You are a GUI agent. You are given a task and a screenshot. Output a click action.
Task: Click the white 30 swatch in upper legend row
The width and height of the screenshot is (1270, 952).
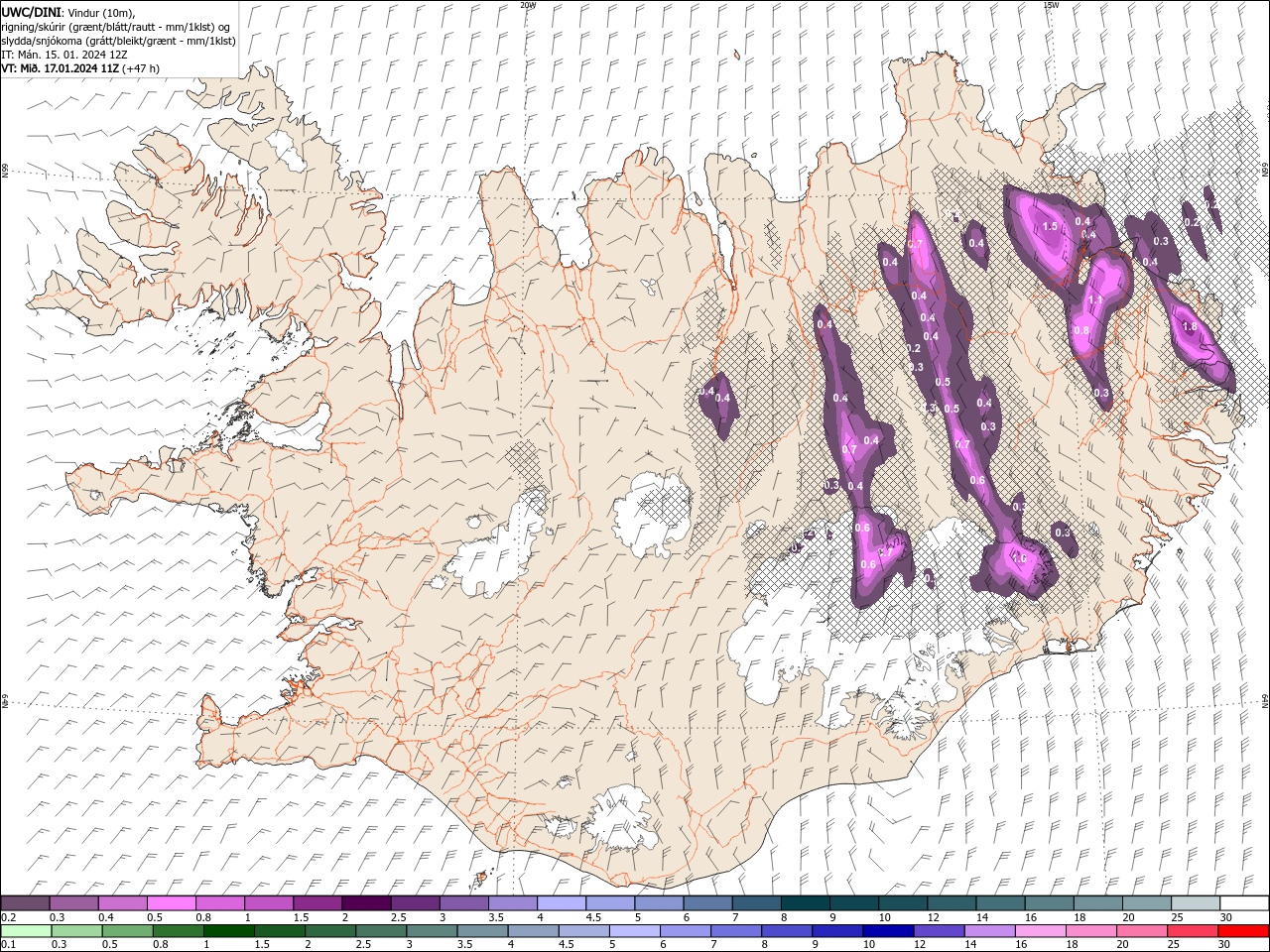(1244, 903)
